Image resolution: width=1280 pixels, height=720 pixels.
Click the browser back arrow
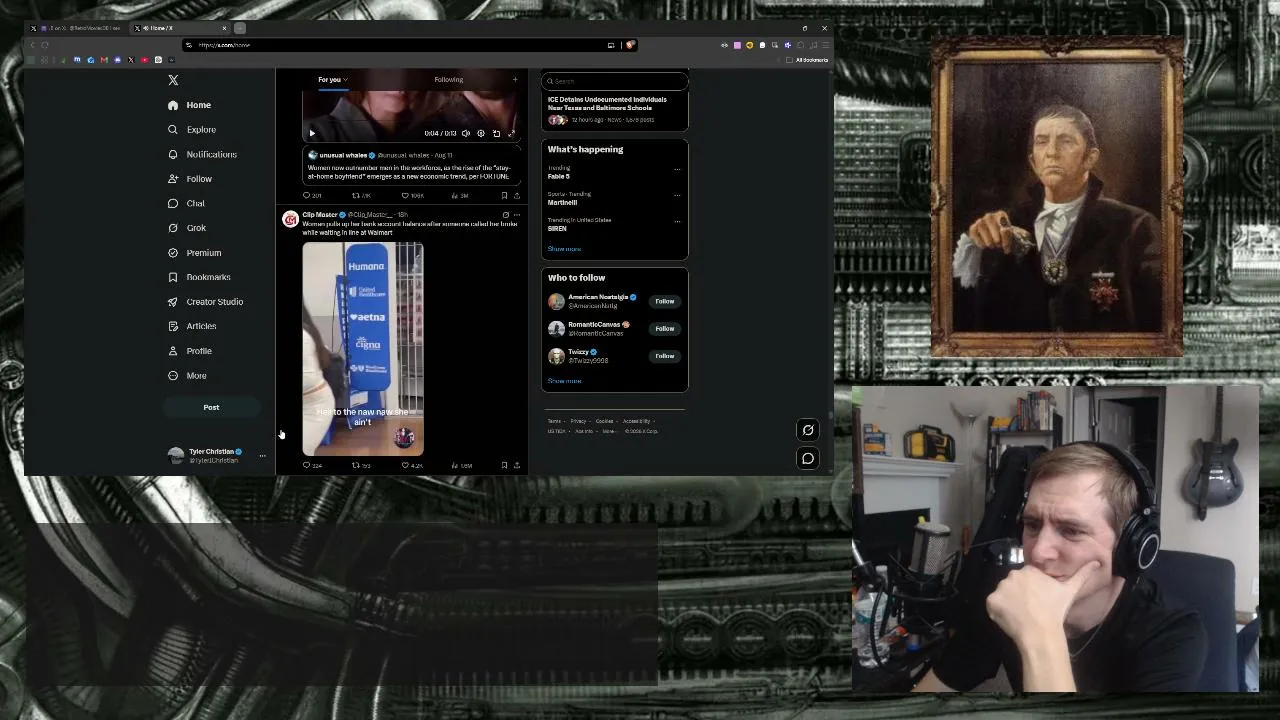click(x=32, y=45)
